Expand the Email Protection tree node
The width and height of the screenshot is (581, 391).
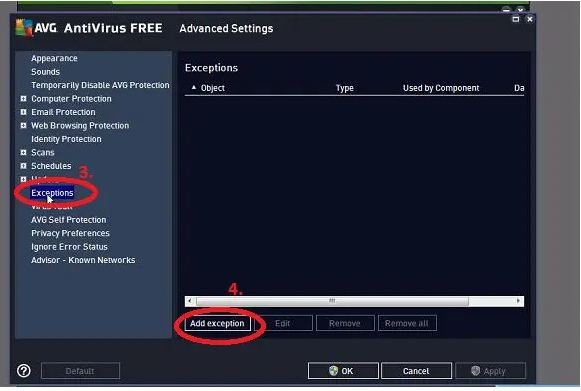click(x=23, y=112)
